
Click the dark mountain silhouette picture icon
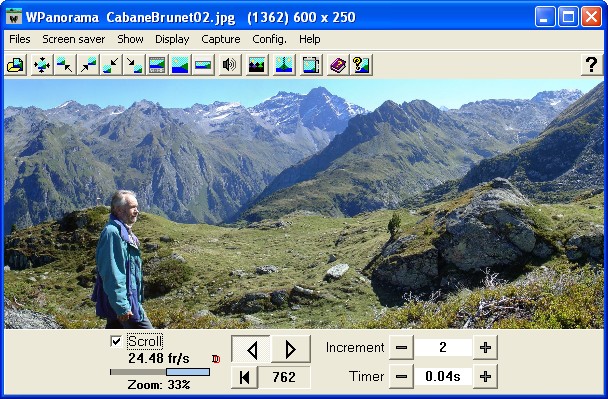coord(257,64)
